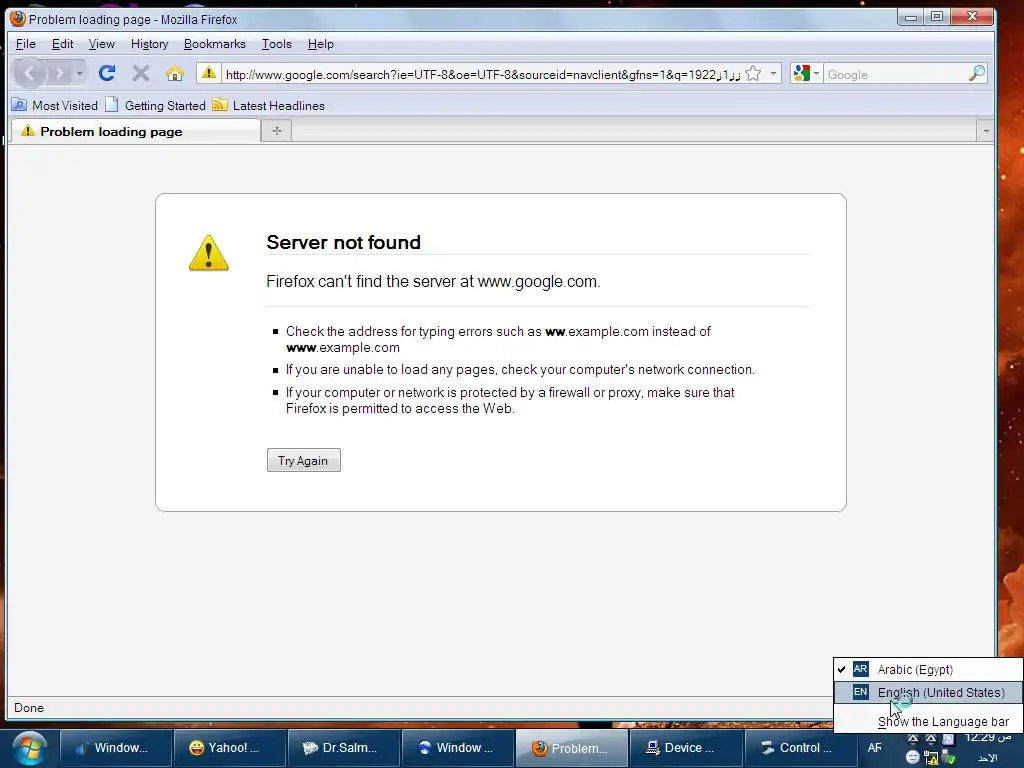Click the round smiley face tray icon

tap(913, 758)
